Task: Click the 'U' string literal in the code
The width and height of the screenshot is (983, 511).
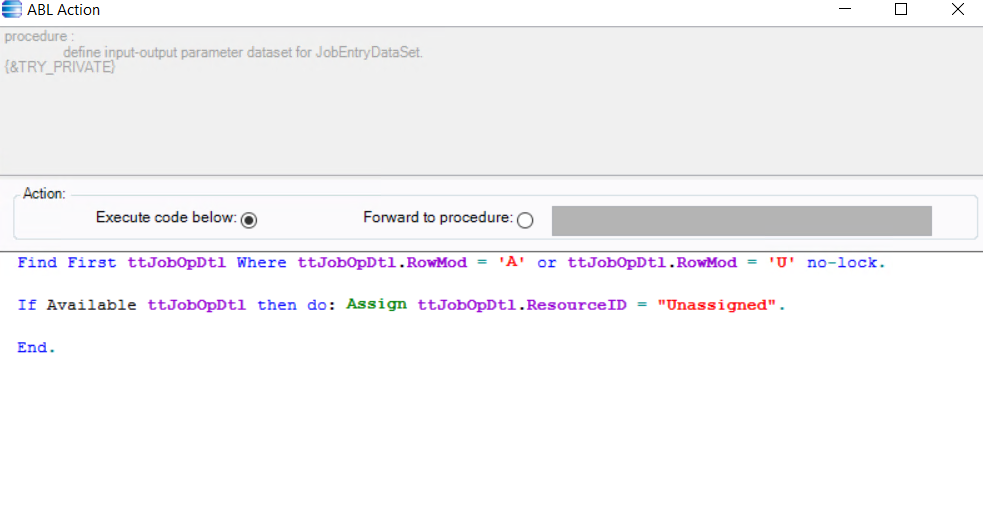Action: coord(781,263)
